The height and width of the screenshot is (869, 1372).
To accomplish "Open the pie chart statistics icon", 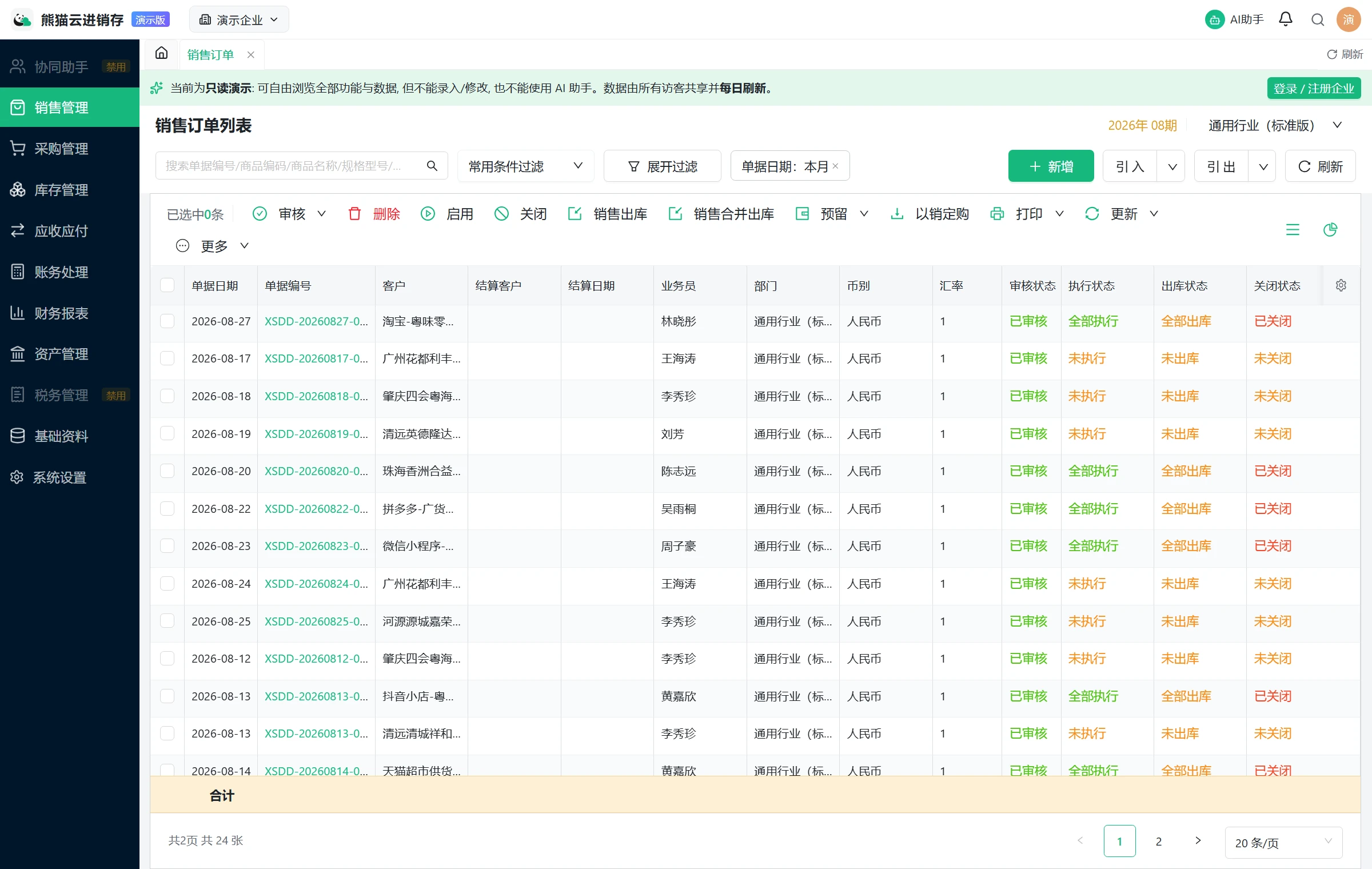I will pyautogui.click(x=1330, y=230).
